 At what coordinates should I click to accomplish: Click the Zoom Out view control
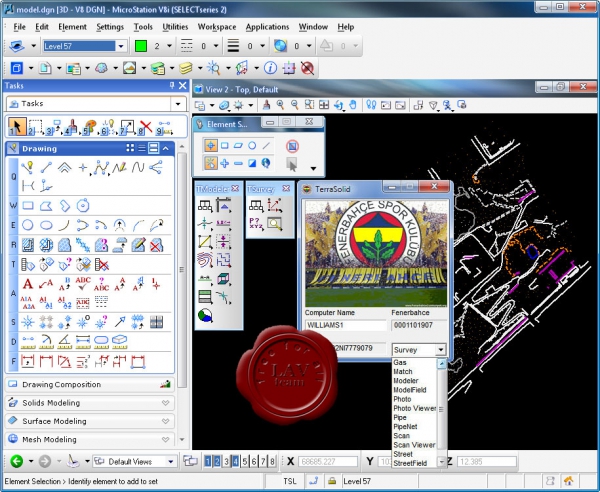[x=295, y=104]
